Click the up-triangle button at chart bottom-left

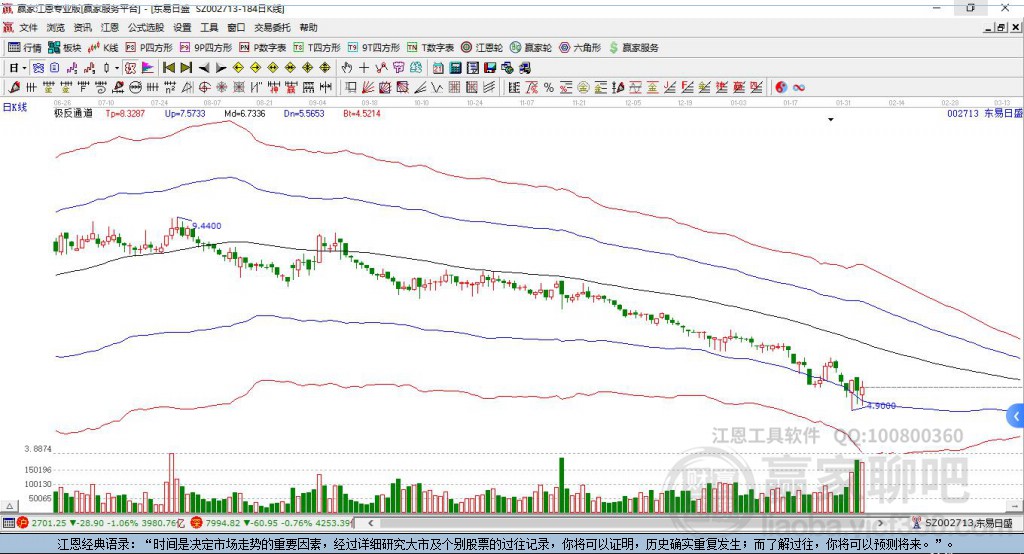pos(10,506)
